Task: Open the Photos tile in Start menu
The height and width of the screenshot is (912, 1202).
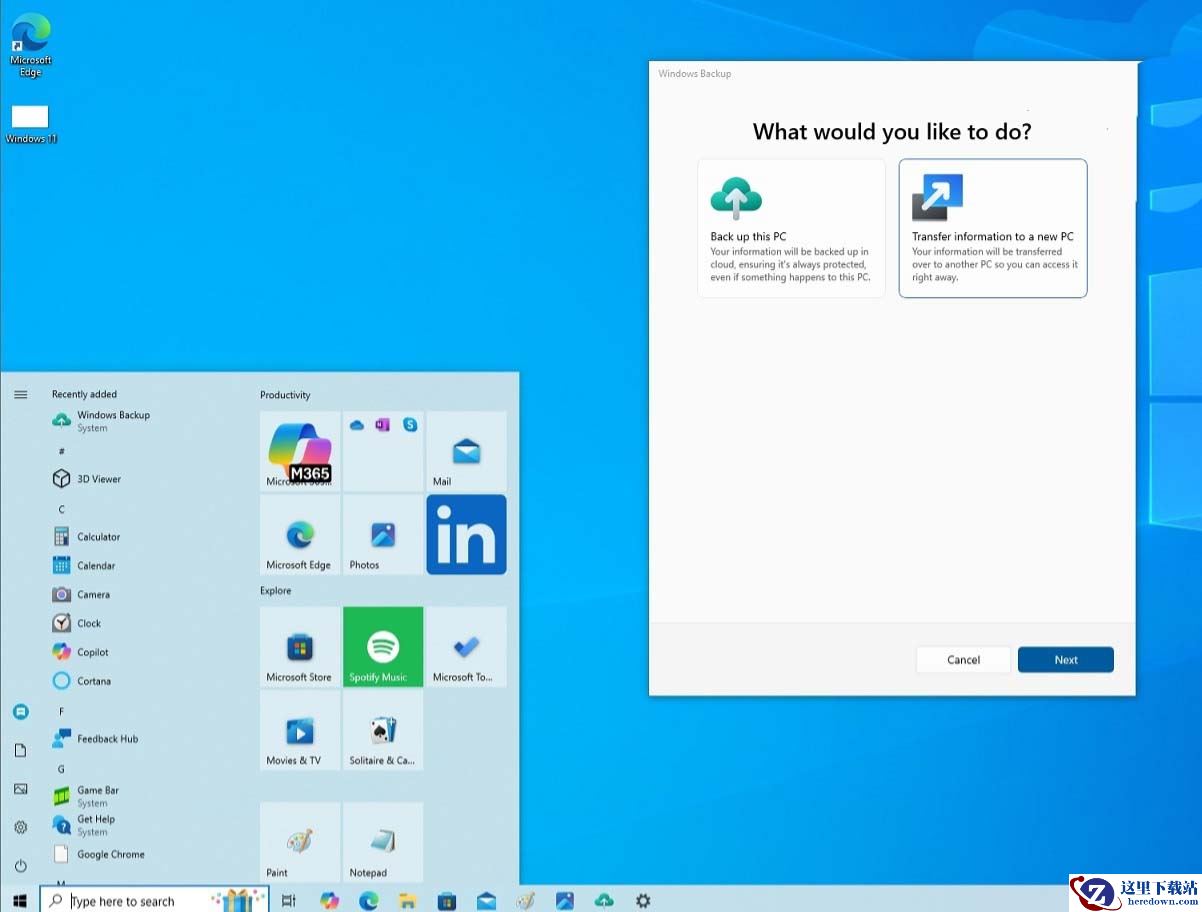Action: (383, 535)
